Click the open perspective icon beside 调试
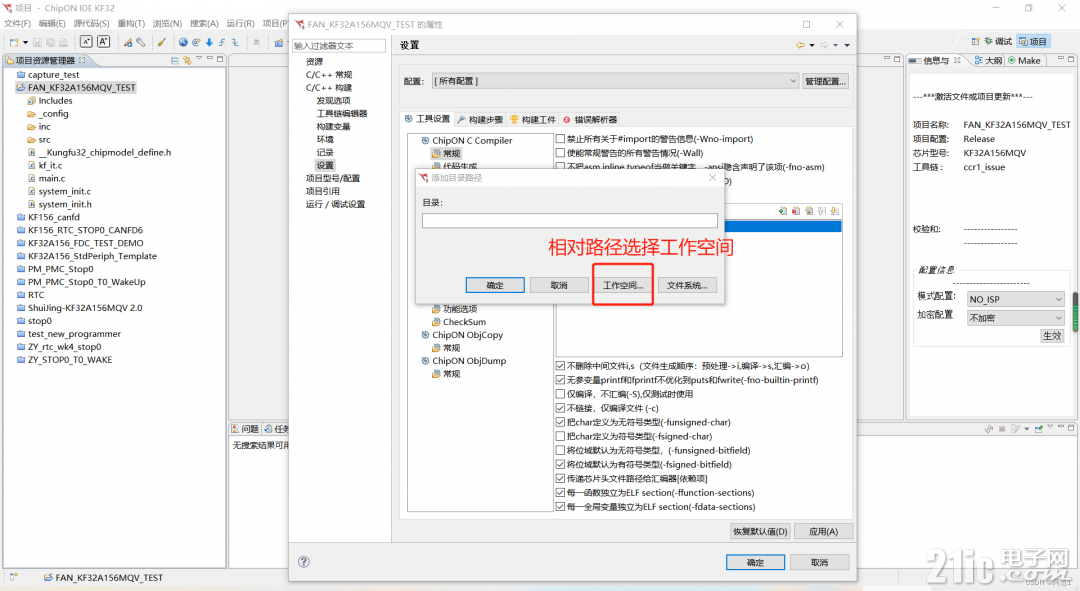This screenshot has height=591, width=1080. pyautogui.click(x=975, y=41)
